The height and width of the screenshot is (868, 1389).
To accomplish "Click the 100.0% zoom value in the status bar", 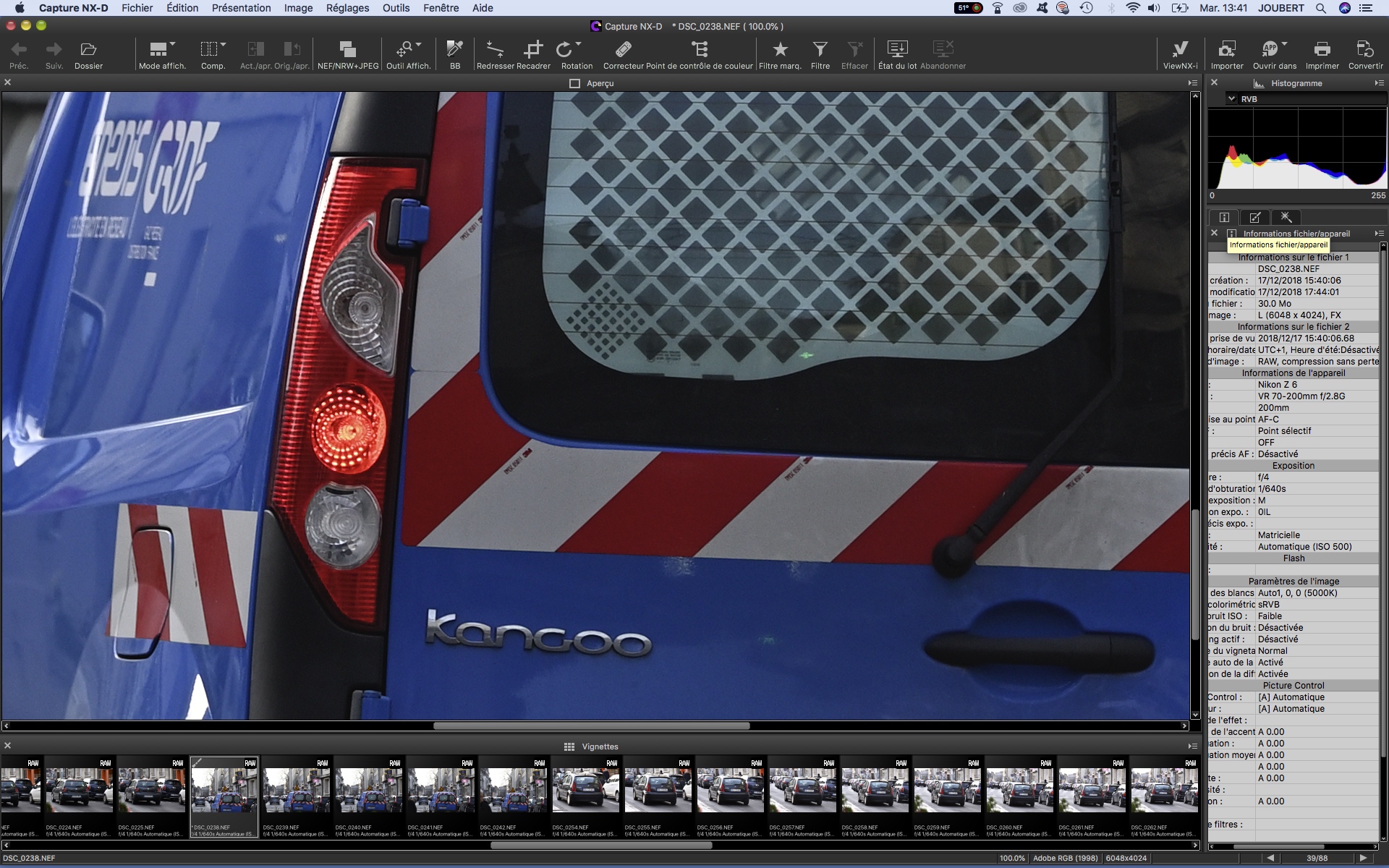I will pyautogui.click(x=1012, y=858).
